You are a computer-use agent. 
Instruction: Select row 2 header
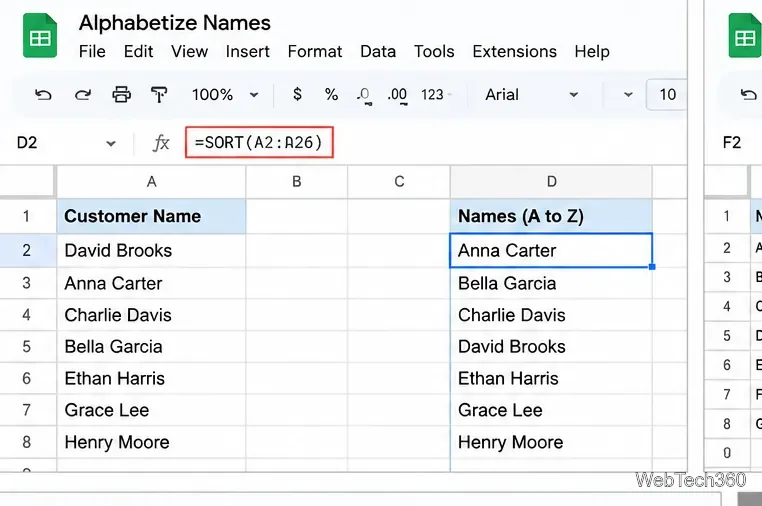tap(27, 250)
